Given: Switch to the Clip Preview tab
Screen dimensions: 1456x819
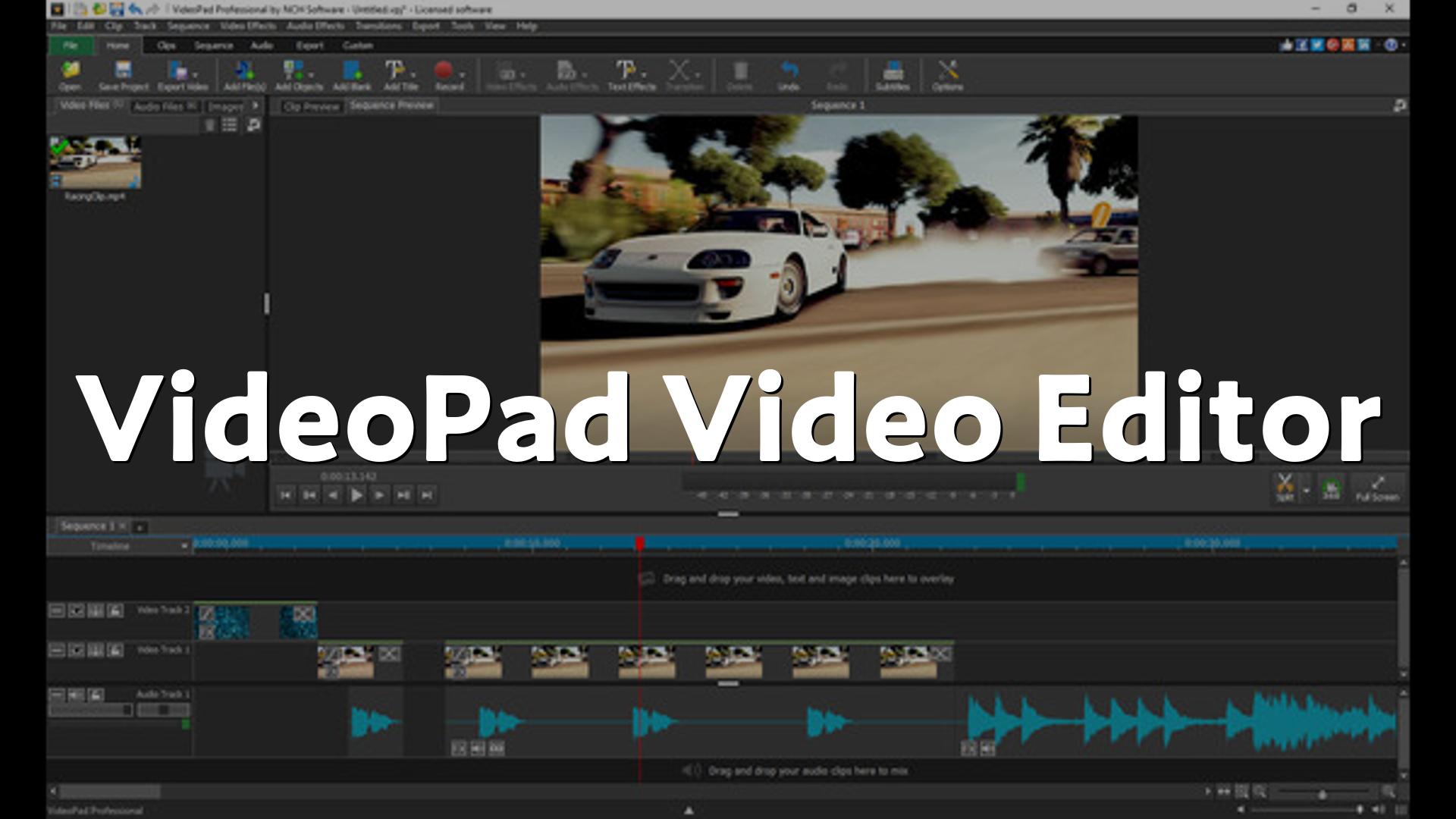Looking at the screenshot, I should click(x=311, y=106).
